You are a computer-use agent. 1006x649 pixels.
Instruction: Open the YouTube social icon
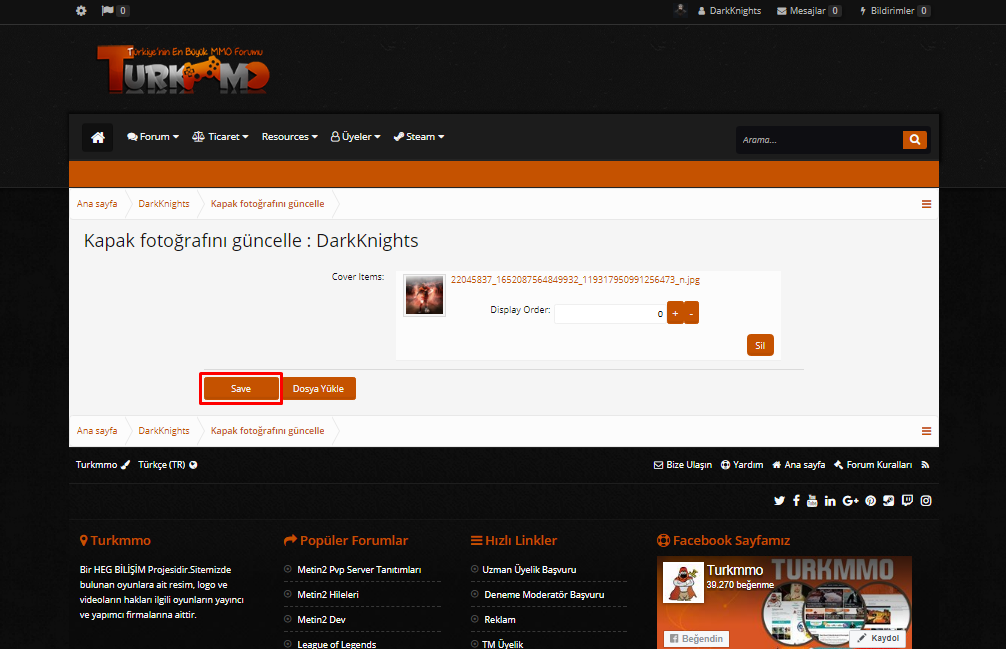click(812, 501)
